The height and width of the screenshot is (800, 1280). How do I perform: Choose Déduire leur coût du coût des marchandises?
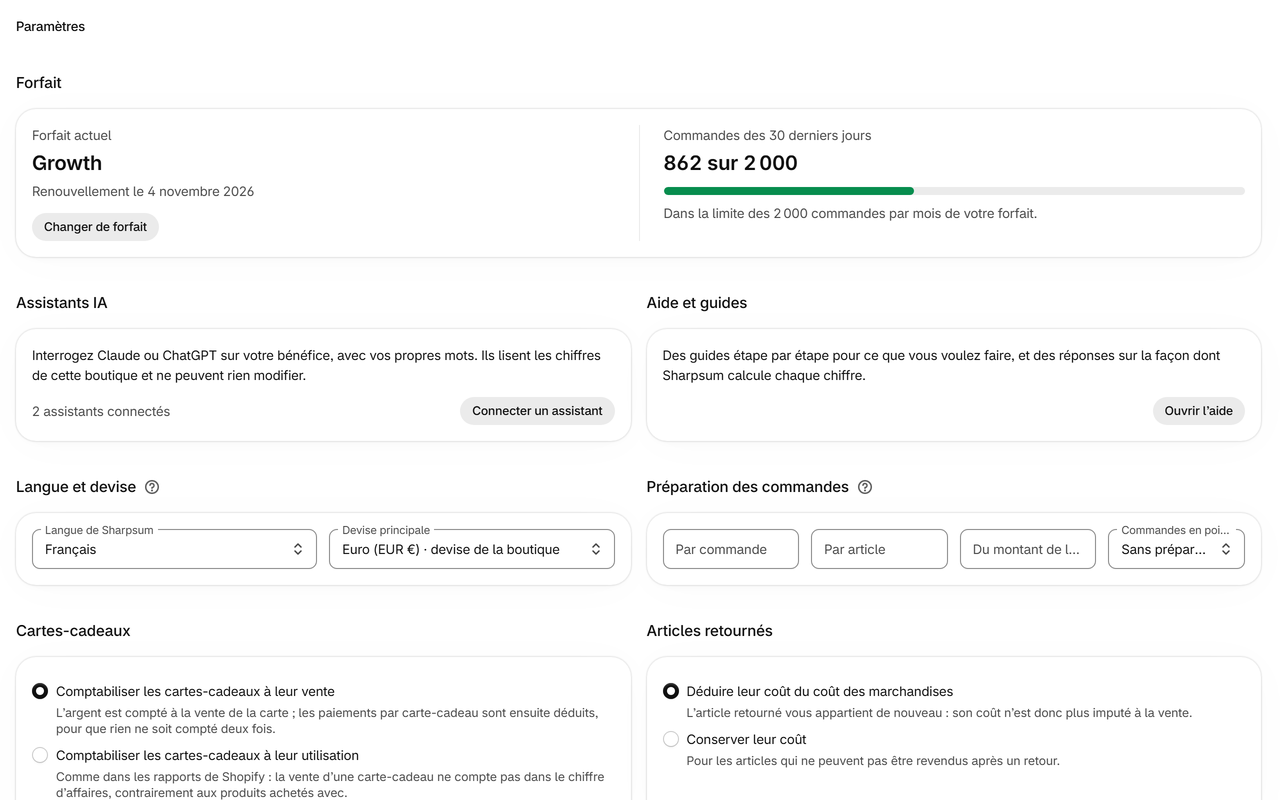coord(671,691)
